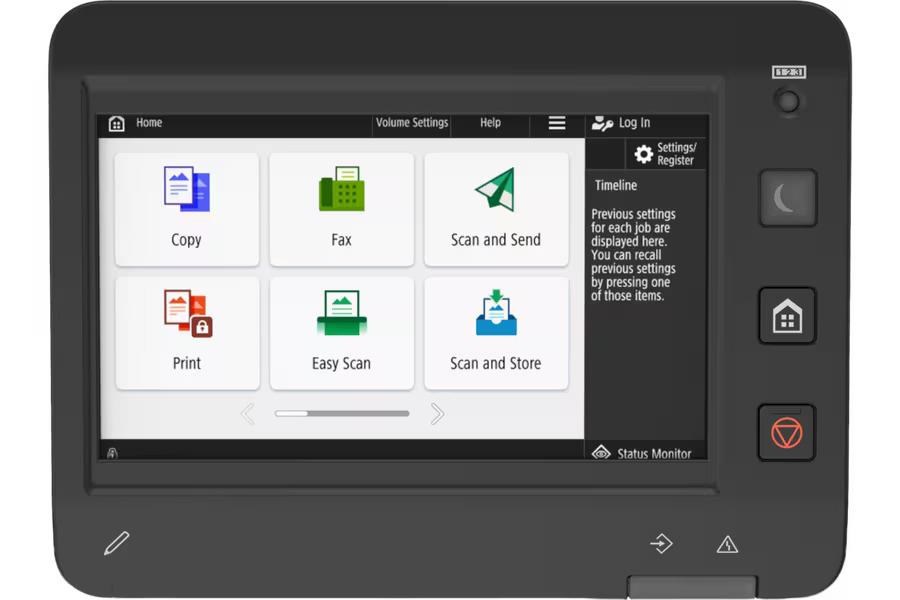This screenshot has width=900, height=600.
Task: Open the Copy function tile
Action: click(186, 209)
